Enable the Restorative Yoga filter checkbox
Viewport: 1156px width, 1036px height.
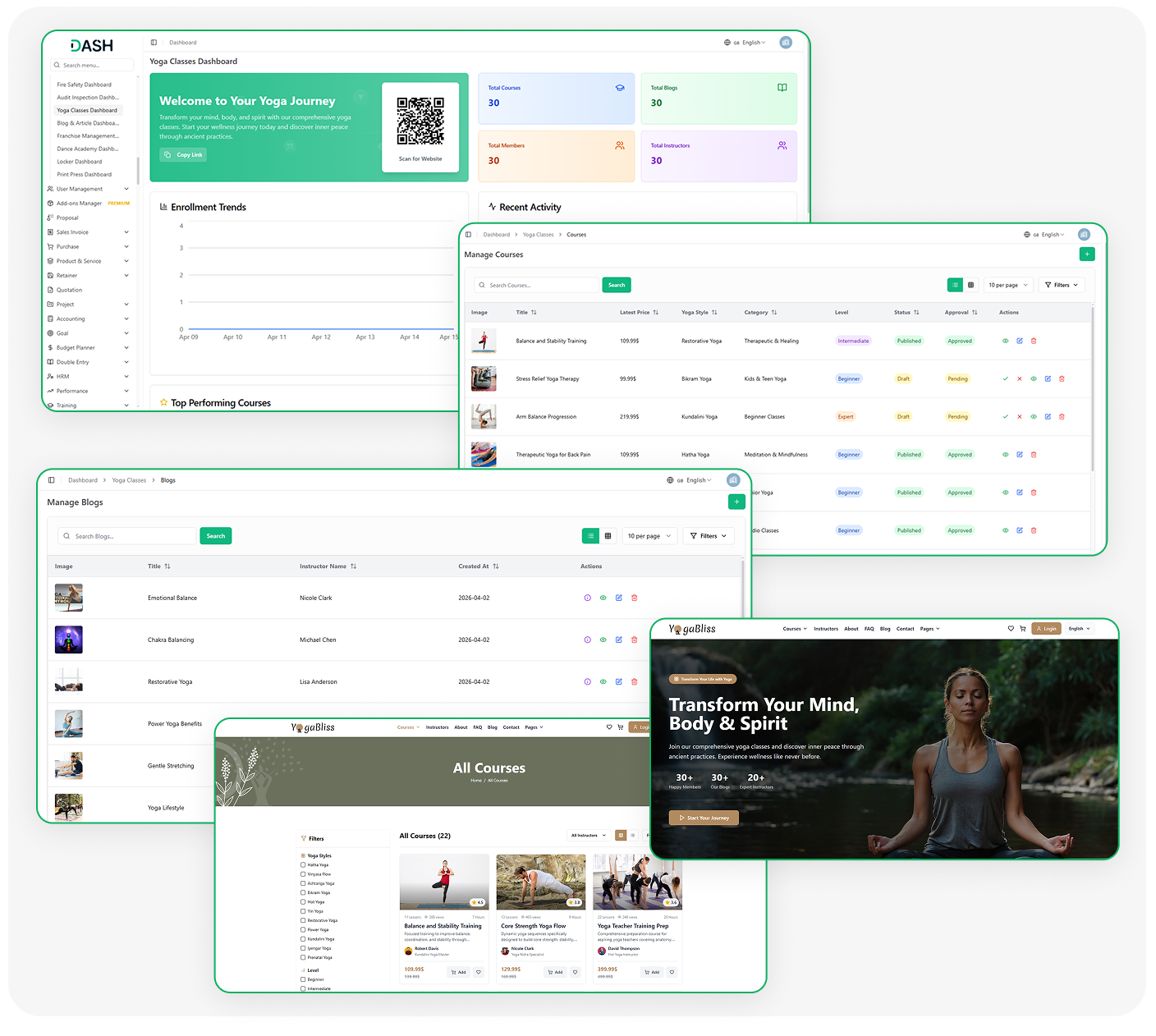[x=303, y=920]
